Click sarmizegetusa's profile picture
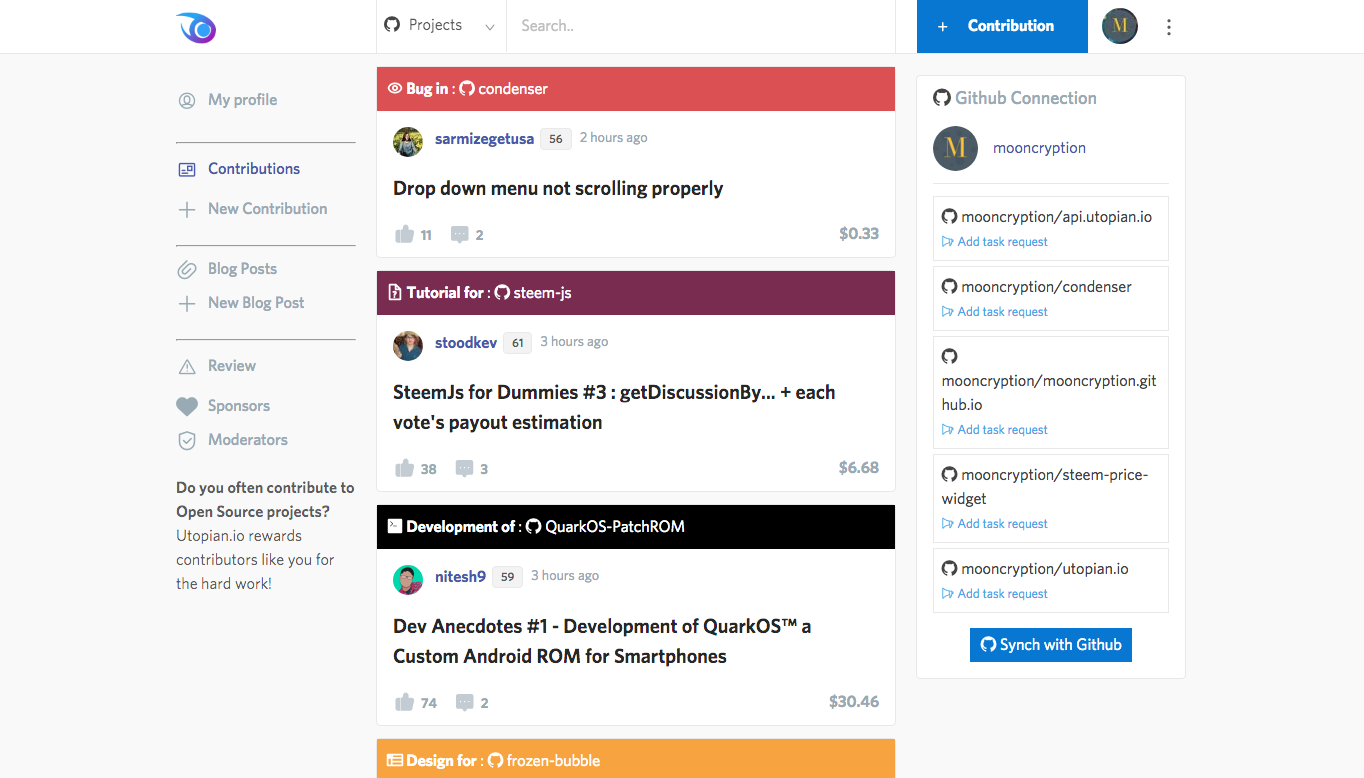 click(x=408, y=142)
